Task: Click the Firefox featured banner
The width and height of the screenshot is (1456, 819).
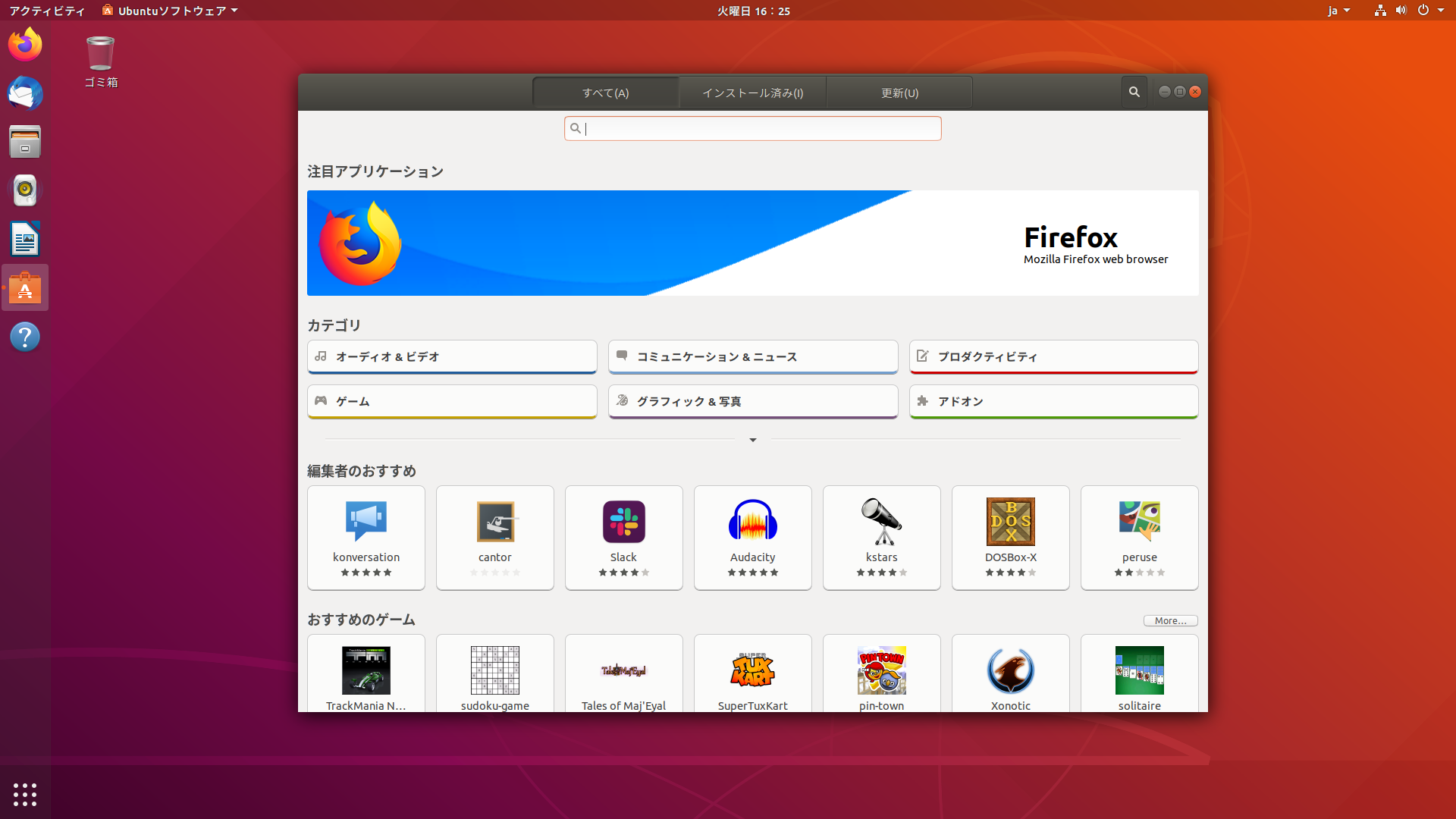Action: (752, 243)
